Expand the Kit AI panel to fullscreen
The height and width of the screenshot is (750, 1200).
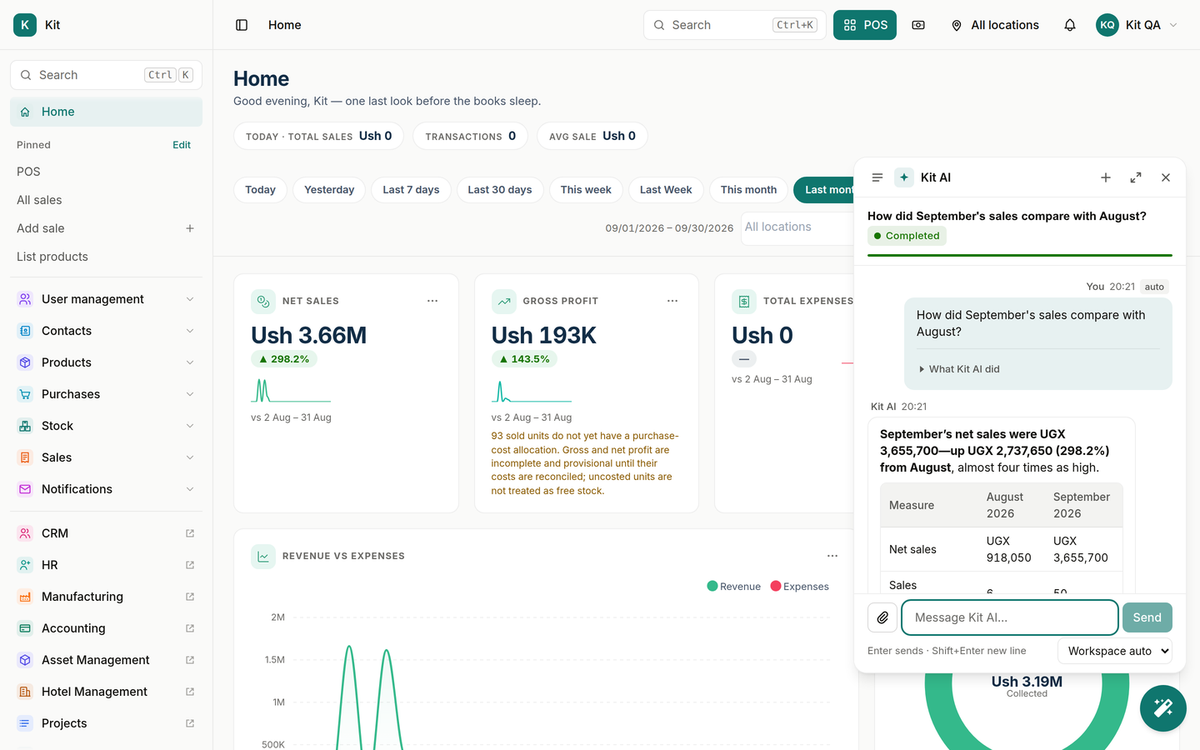[1136, 177]
